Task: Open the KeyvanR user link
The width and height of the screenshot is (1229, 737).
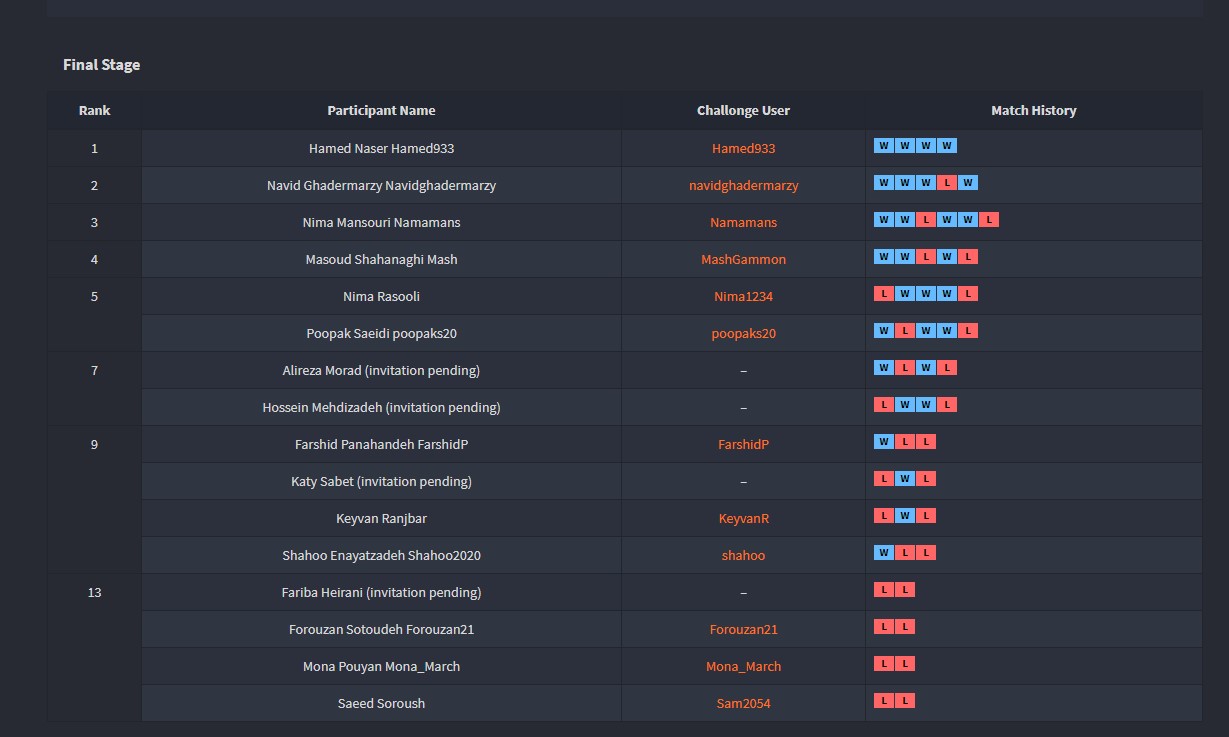Action: (743, 518)
